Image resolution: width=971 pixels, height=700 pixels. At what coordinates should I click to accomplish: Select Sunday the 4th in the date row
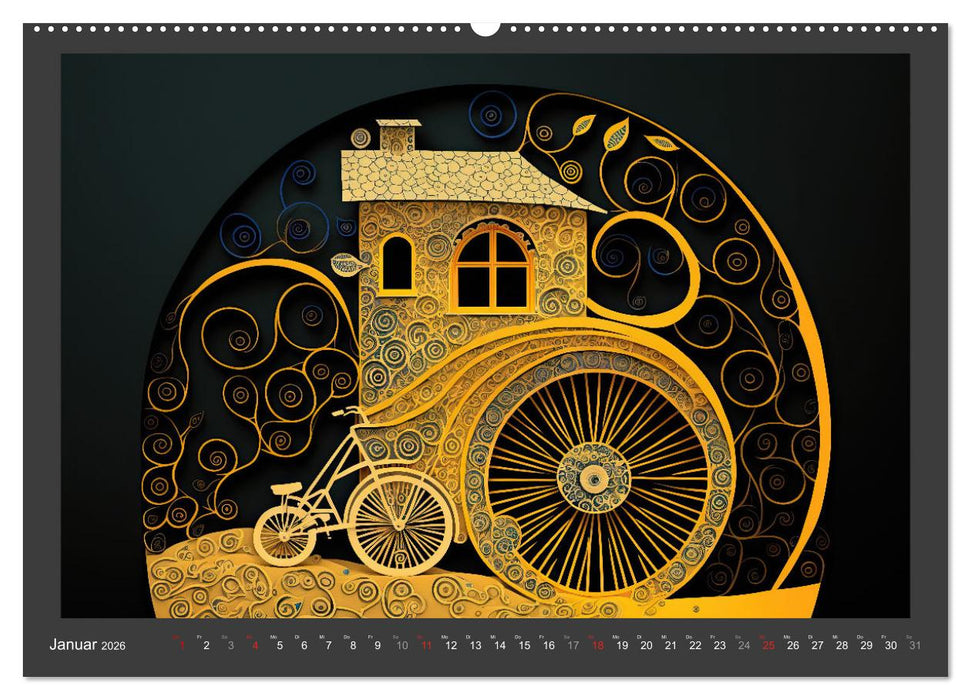click(x=255, y=646)
